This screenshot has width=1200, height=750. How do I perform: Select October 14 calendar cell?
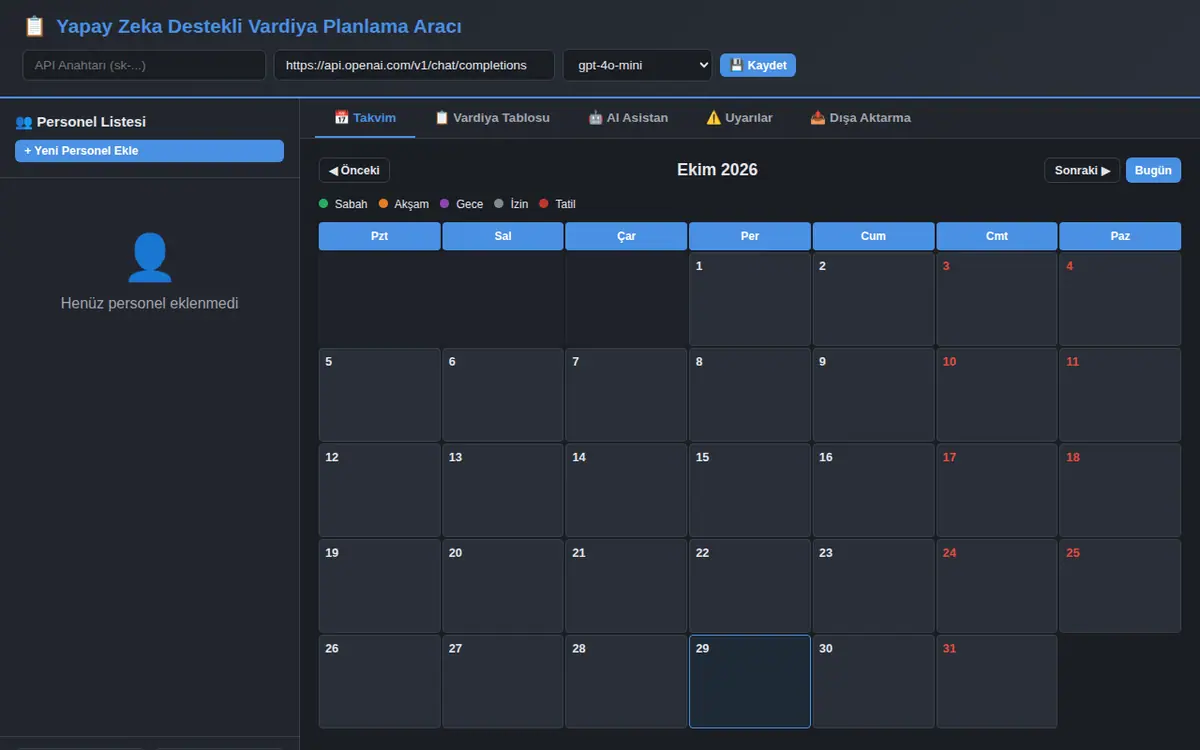626,490
